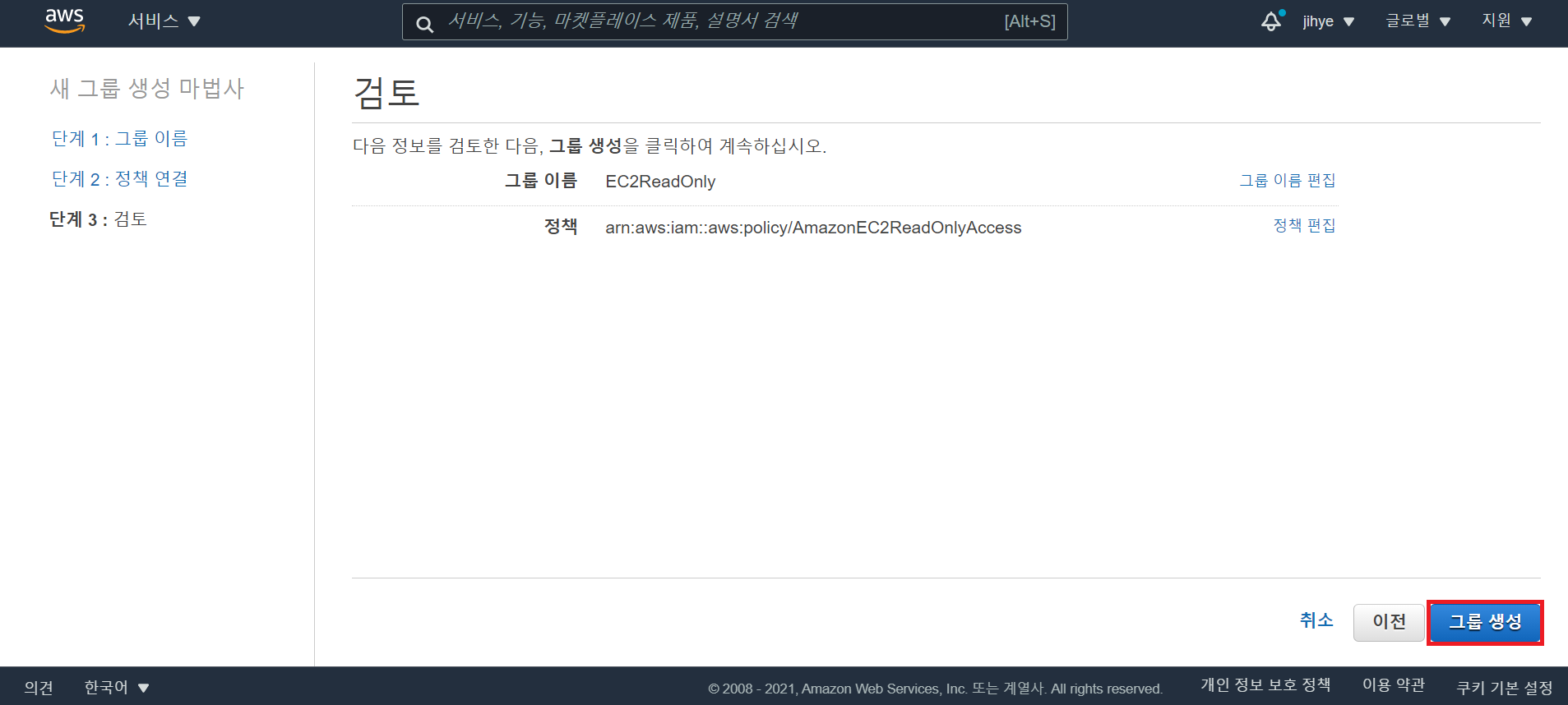Viewport: 1568px width, 705px height.
Task: Focus the AWS service search field
Action: point(734,21)
